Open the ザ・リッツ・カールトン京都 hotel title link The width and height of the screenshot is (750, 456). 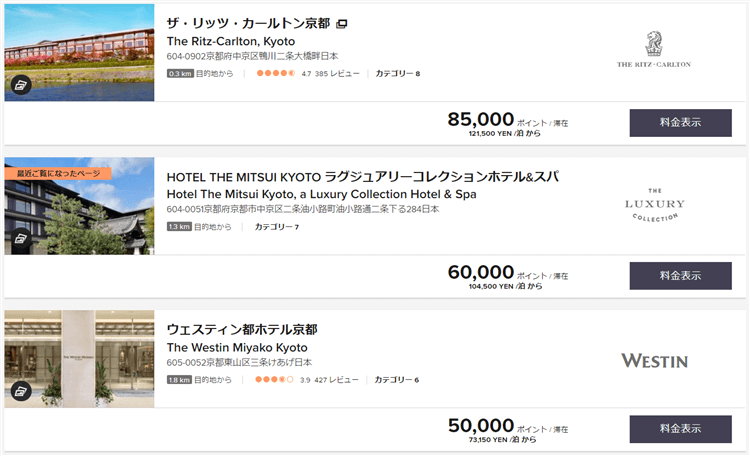(x=248, y=23)
